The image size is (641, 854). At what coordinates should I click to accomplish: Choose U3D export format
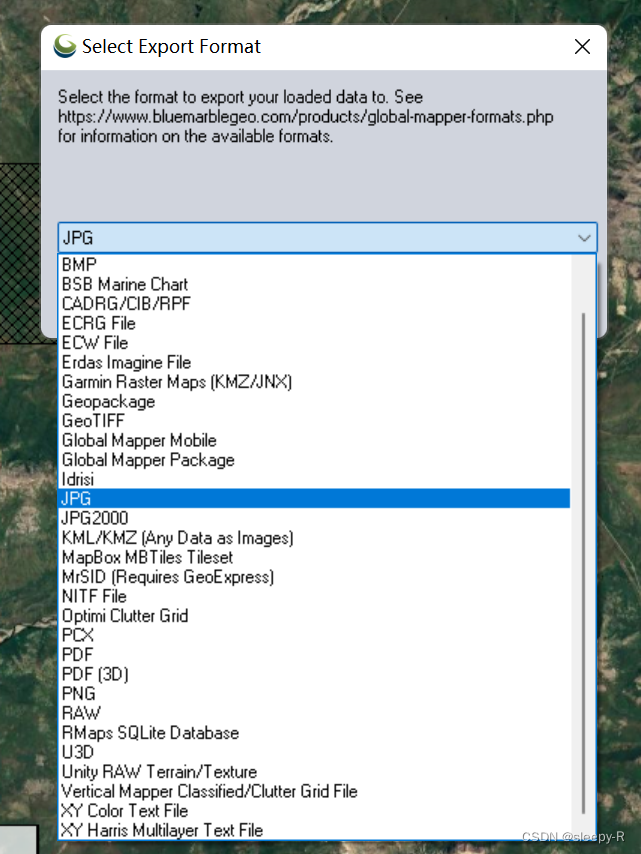pyautogui.click(x=314, y=753)
